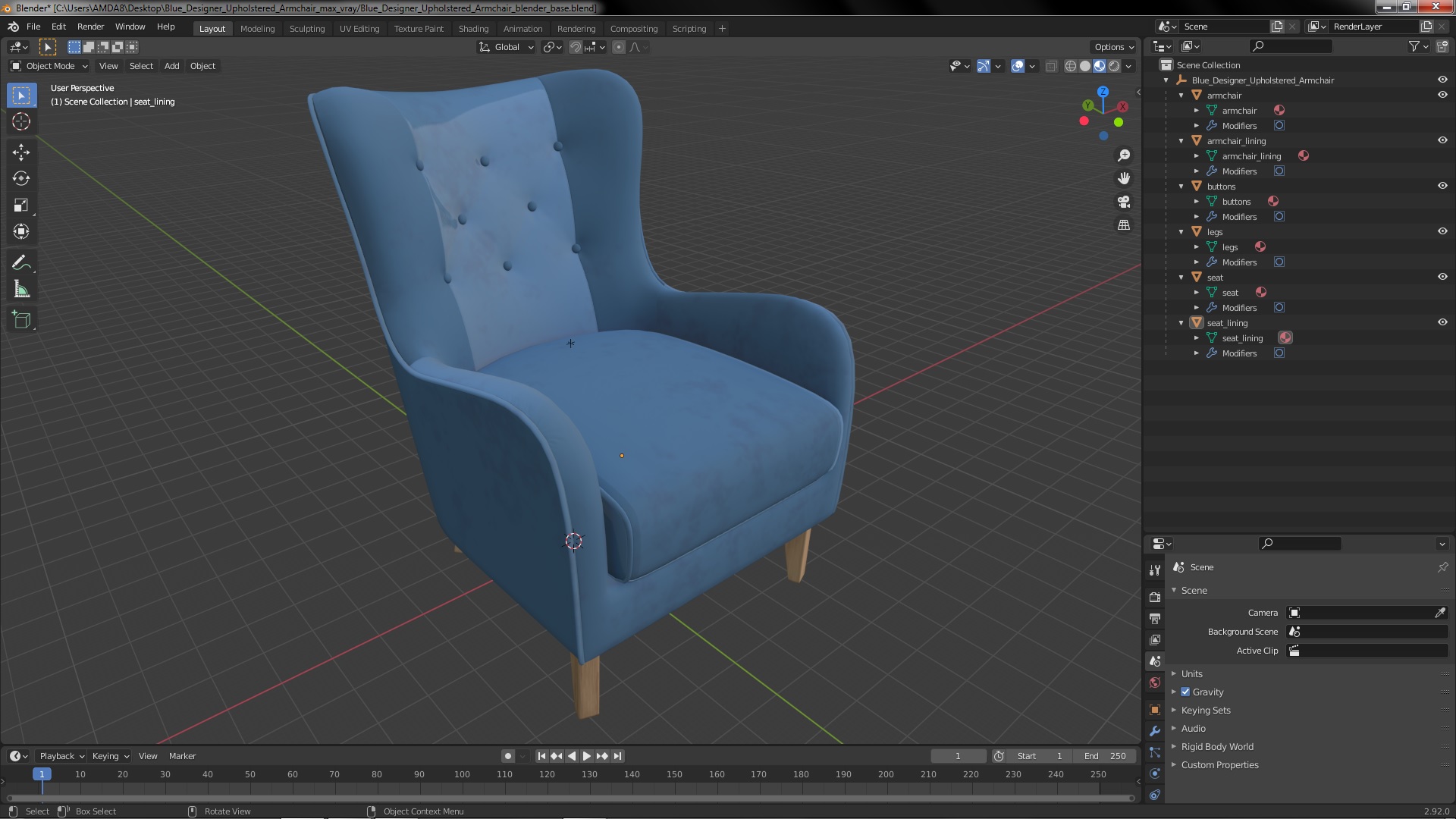Switch to the UV Editing workspace tab
This screenshot has width=1456, height=819.
[x=359, y=29]
